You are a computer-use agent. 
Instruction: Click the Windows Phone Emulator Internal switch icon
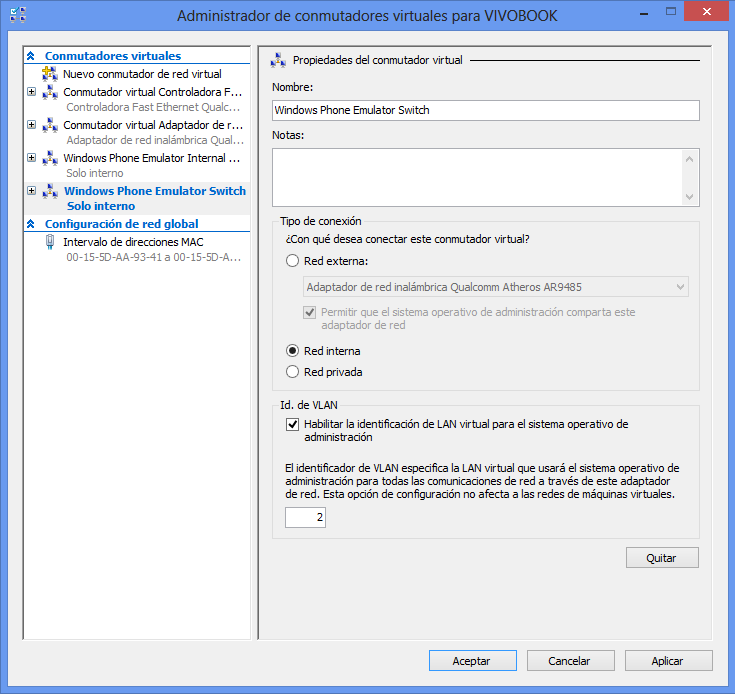[50, 158]
